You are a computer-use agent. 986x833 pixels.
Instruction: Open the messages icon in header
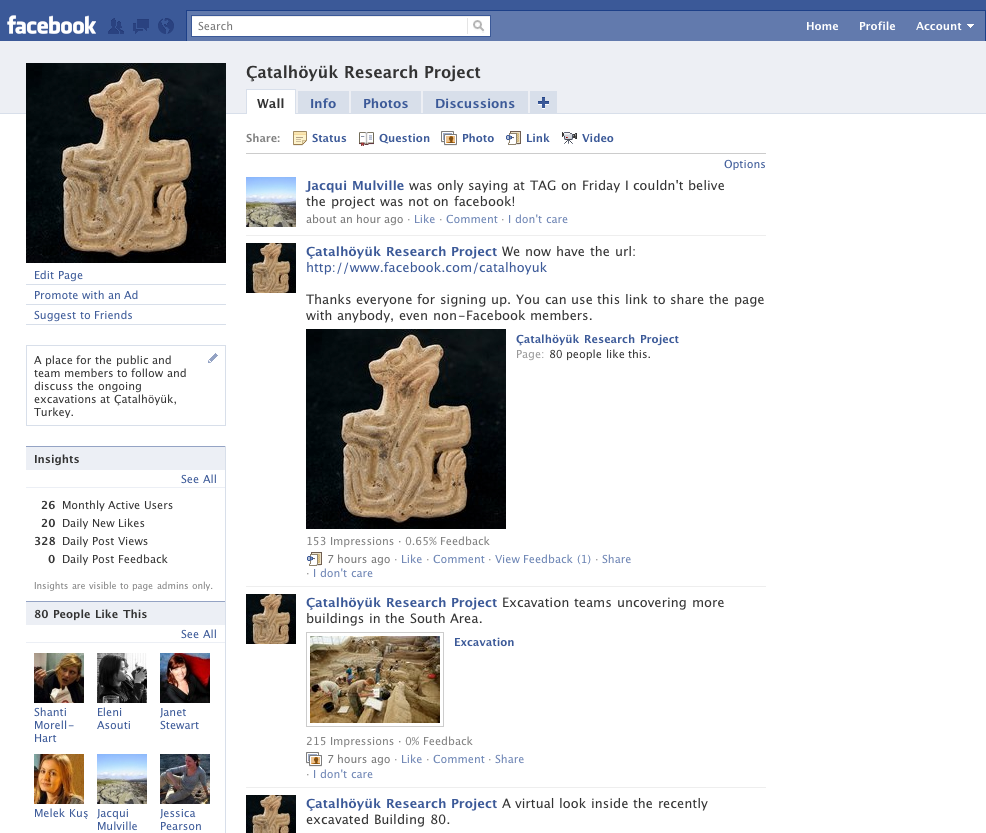point(141,26)
